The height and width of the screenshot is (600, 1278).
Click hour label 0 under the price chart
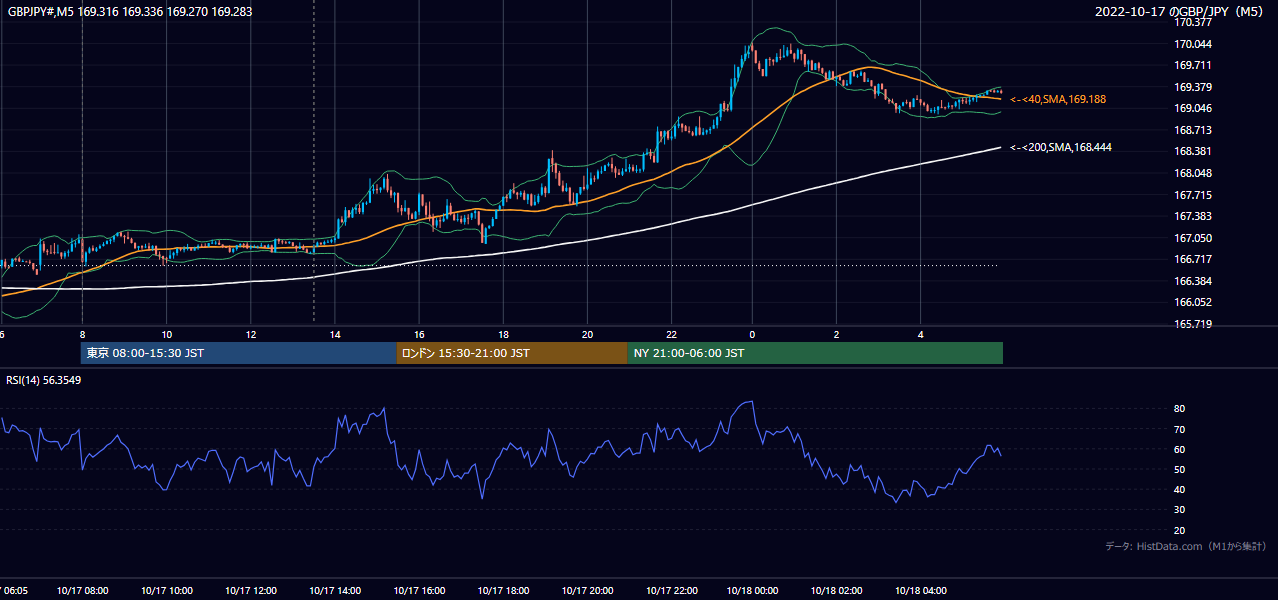click(x=752, y=335)
